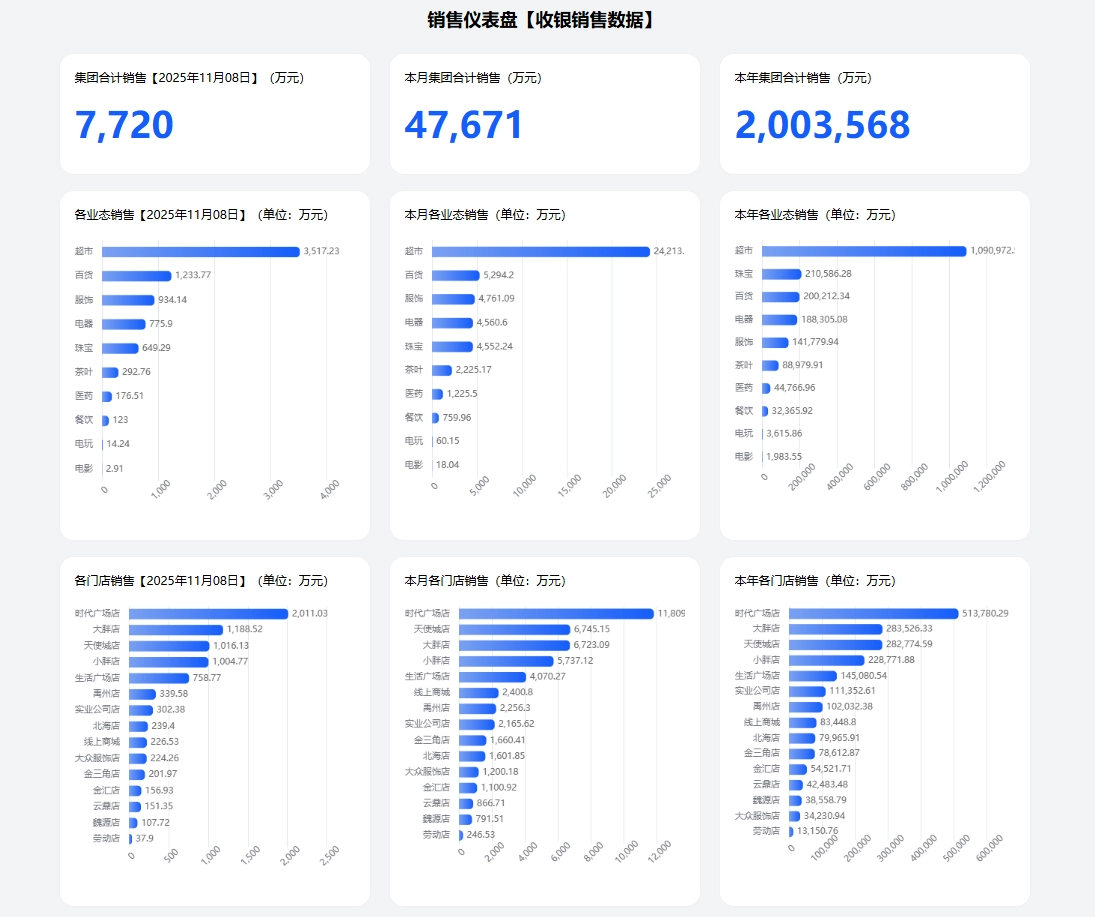Viewport: 1095px width, 917px height.
Task: Click the 茶叶 bar valued 88,979.91
Action: pyautogui.click(x=770, y=366)
